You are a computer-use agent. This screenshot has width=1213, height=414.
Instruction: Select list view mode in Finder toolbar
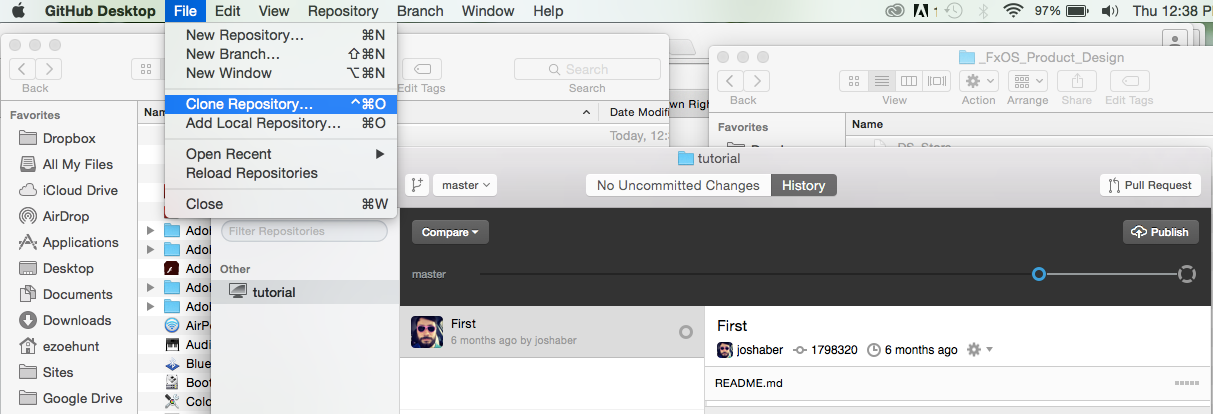coord(882,81)
